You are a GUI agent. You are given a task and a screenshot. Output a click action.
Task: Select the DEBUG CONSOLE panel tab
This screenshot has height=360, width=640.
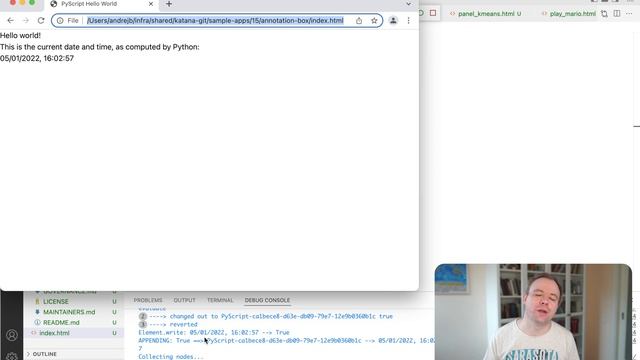click(267, 300)
